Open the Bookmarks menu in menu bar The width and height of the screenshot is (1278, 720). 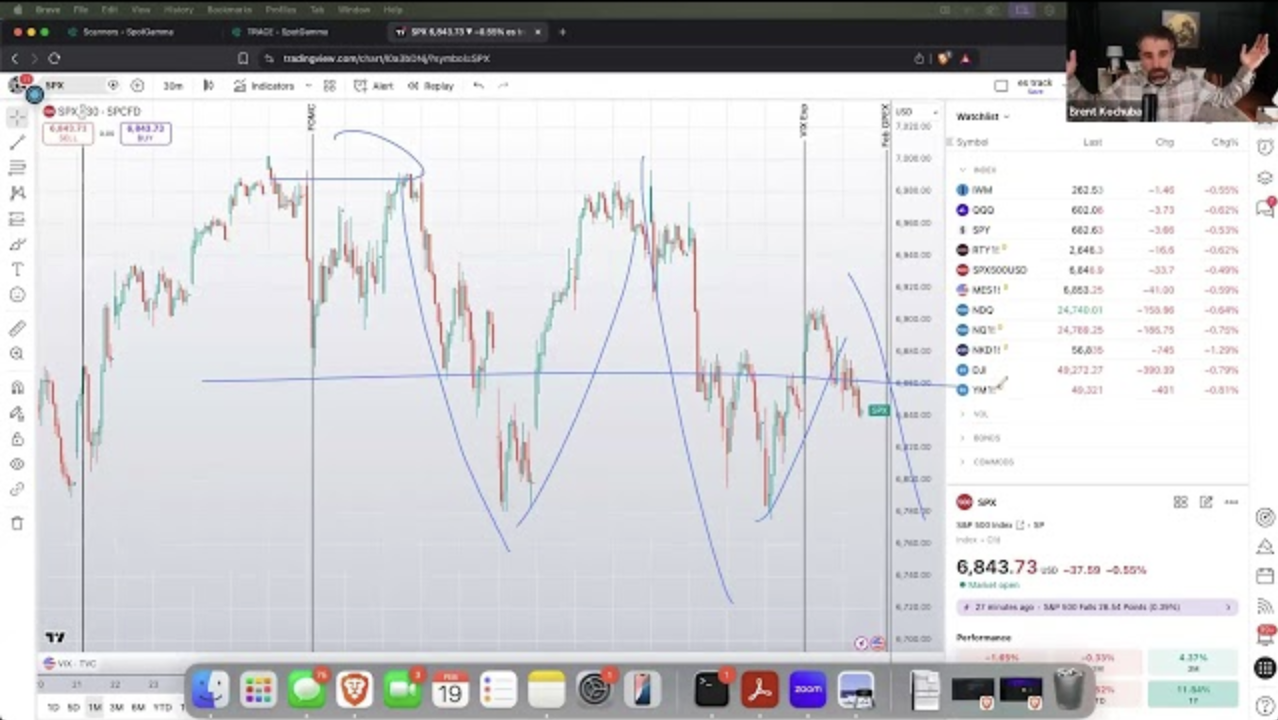pyautogui.click(x=229, y=9)
